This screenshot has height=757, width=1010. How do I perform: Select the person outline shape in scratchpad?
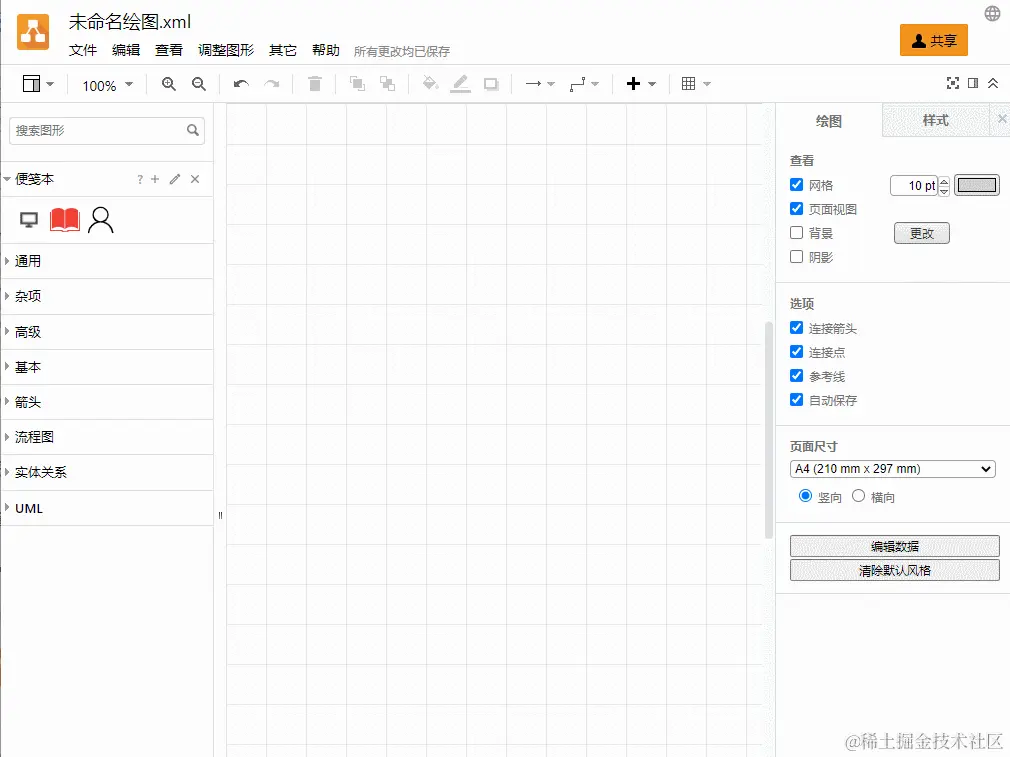point(100,220)
